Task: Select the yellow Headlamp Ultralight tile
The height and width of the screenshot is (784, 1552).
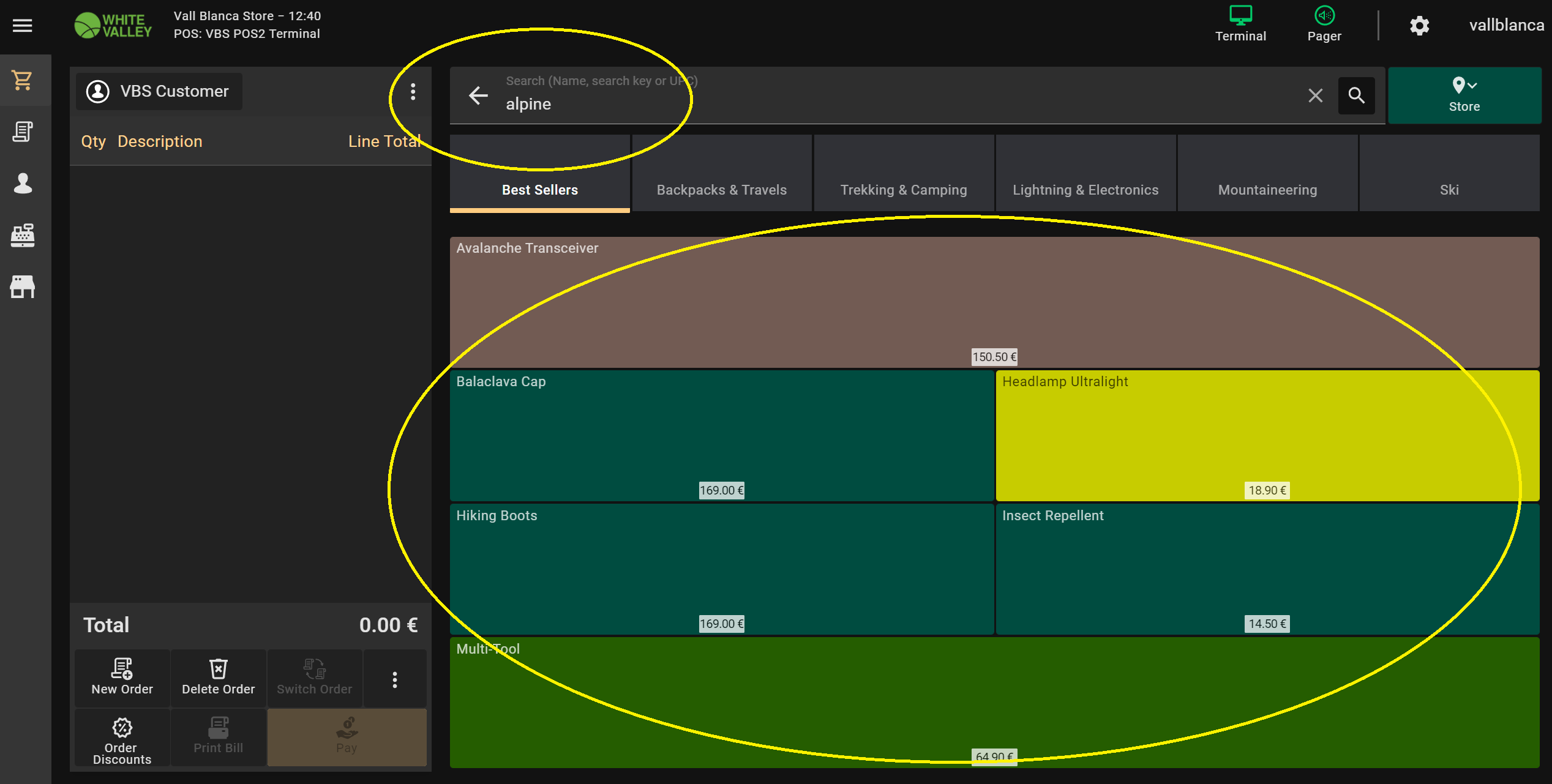Action: coord(1267,435)
